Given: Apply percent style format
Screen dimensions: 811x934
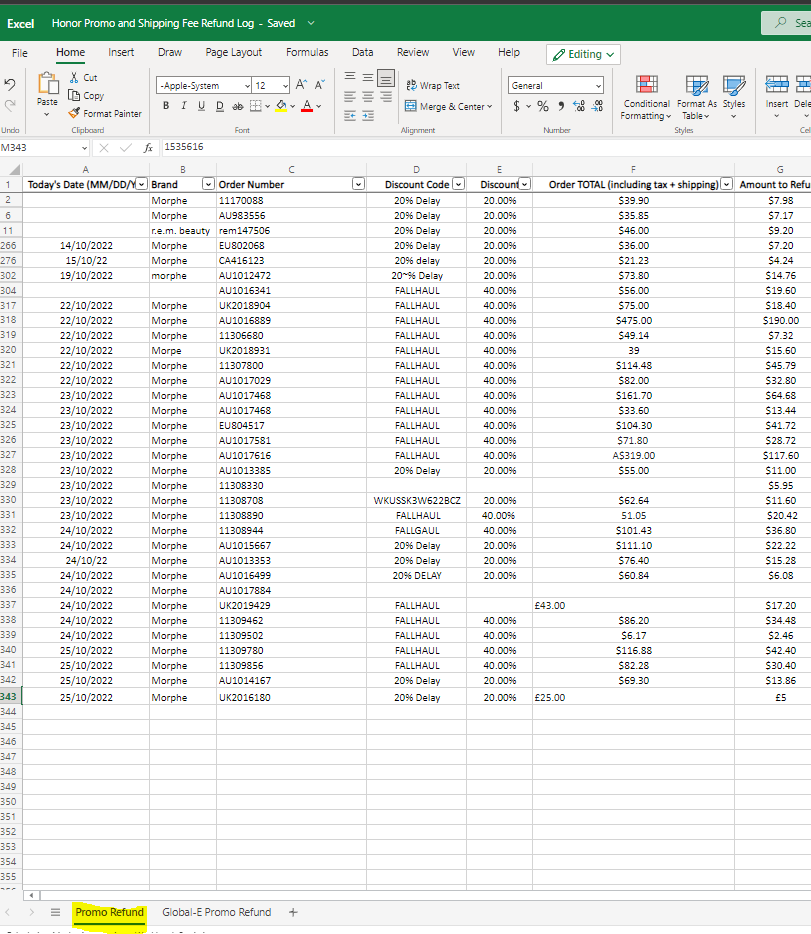Looking at the screenshot, I should point(542,106).
